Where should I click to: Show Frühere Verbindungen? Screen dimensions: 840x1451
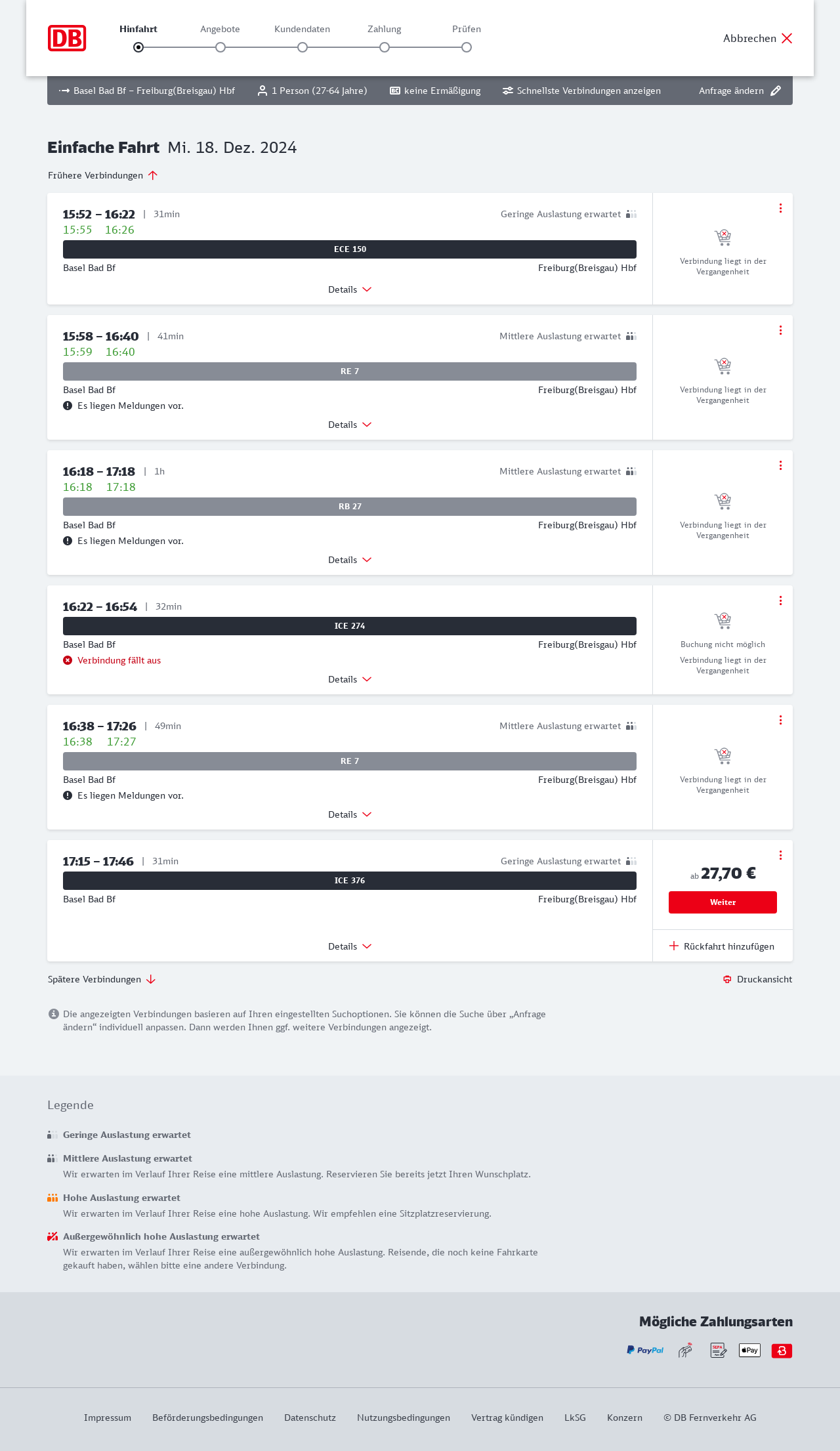pos(103,175)
